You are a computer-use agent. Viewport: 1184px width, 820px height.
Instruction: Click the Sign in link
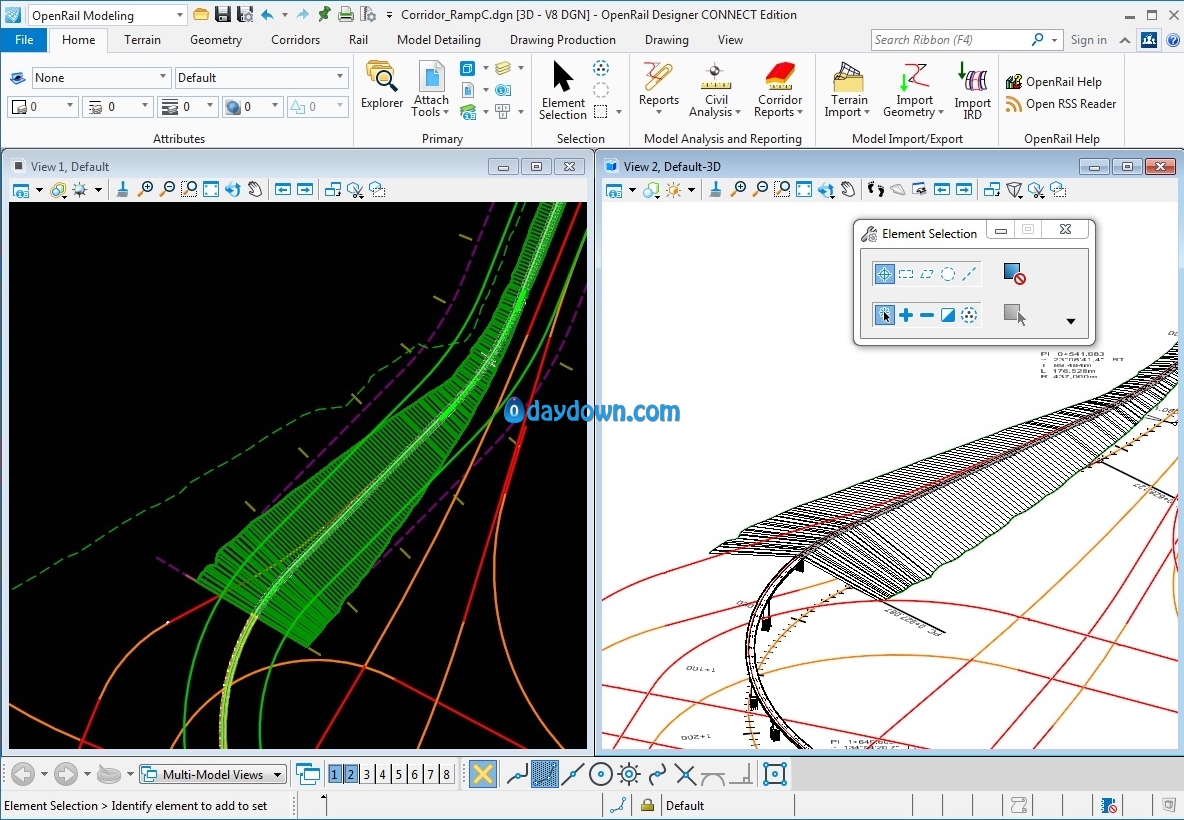(x=1088, y=40)
